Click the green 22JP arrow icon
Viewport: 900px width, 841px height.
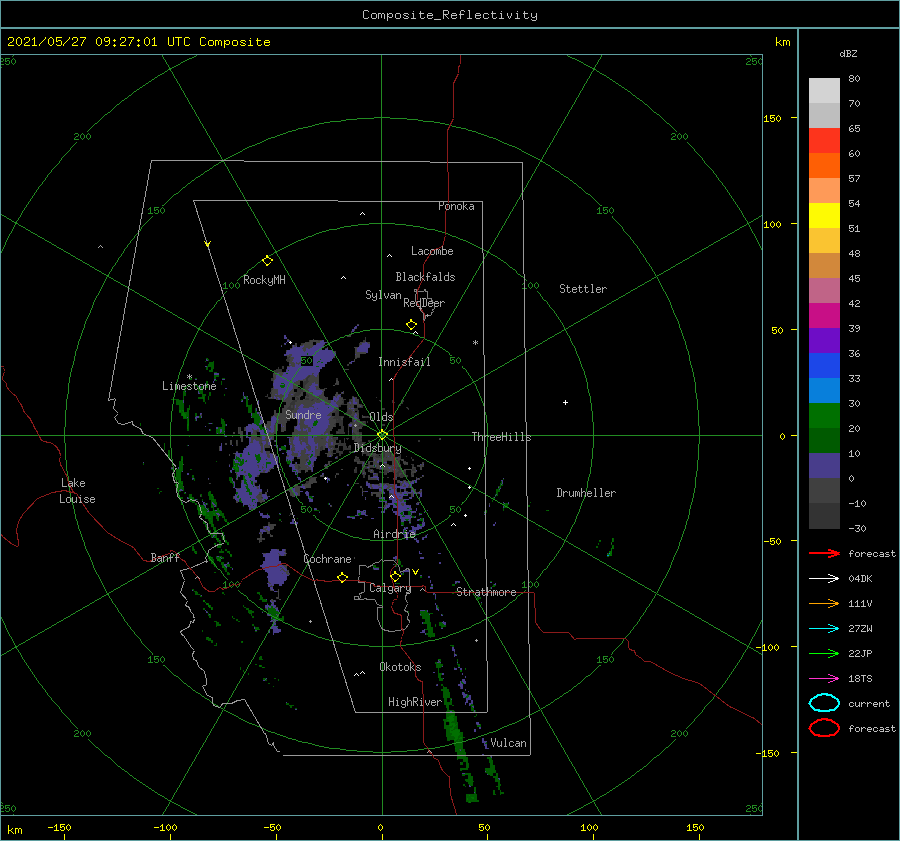(x=824, y=653)
